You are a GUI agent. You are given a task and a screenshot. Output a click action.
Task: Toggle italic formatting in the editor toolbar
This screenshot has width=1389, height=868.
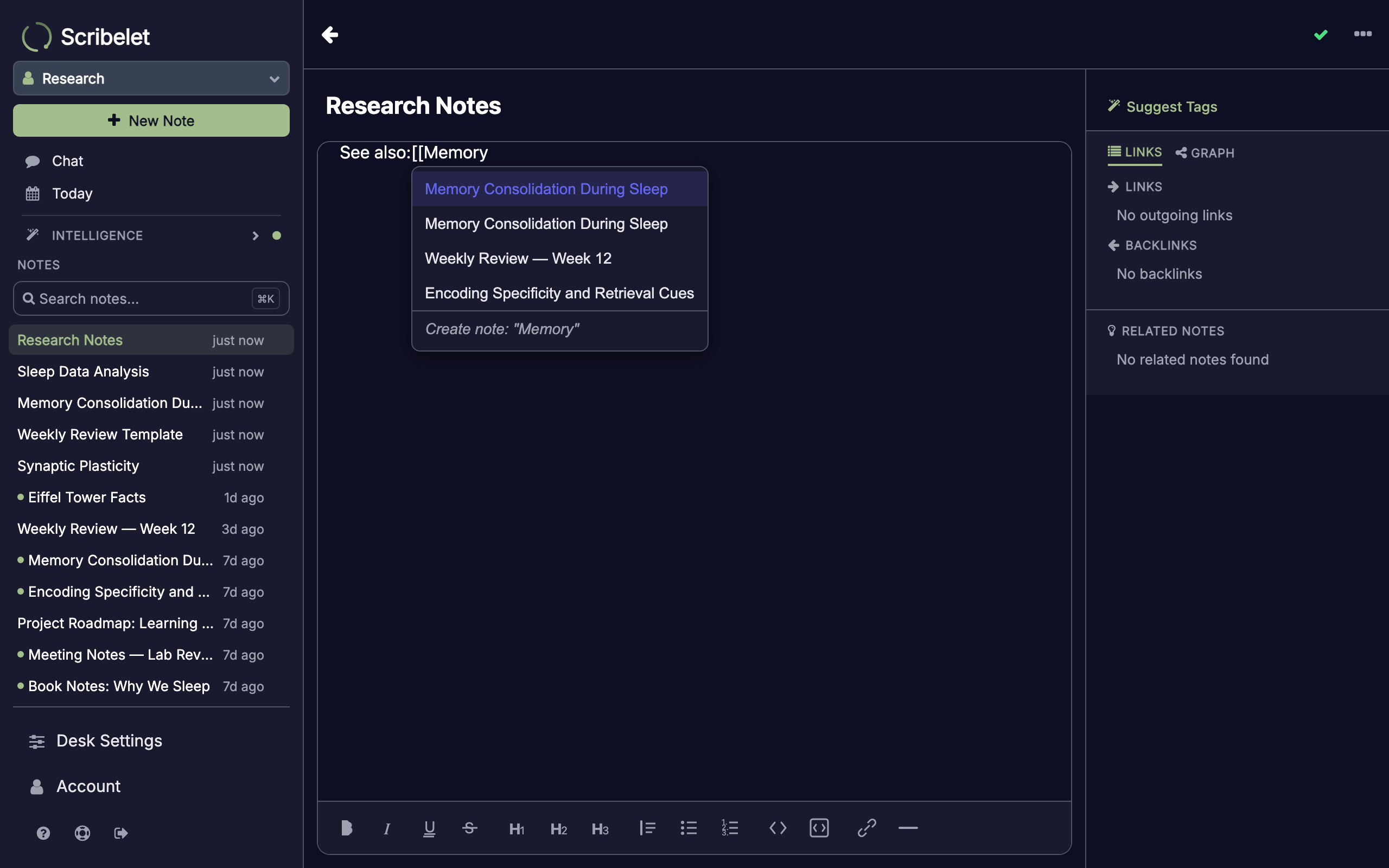tap(387, 828)
